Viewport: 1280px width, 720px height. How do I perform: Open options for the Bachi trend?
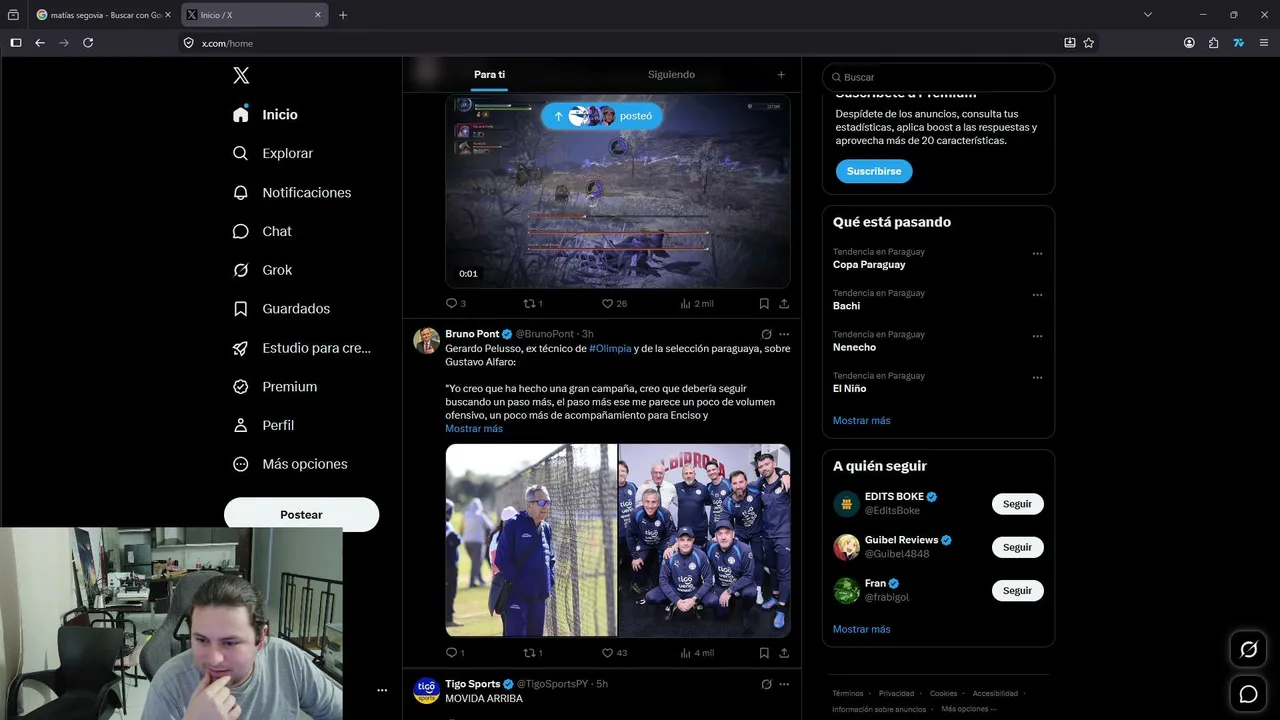[x=1037, y=295]
